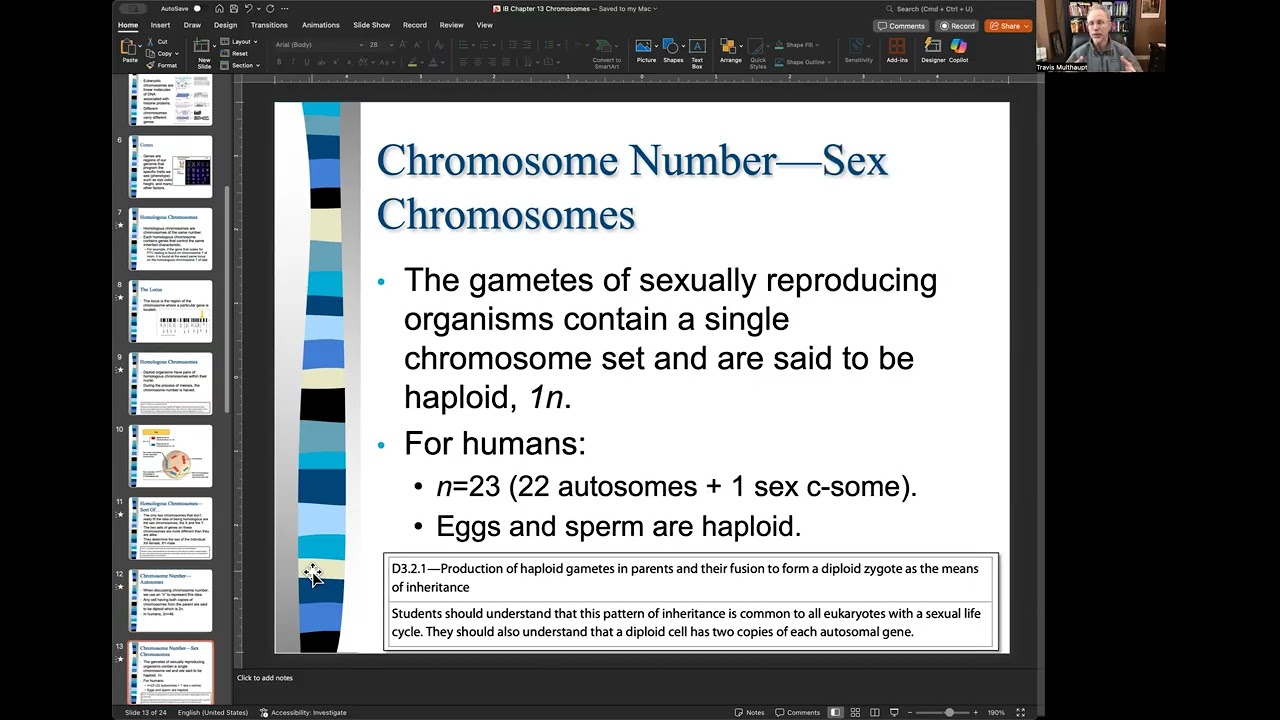Click the Save icon in the title bar

coord(232,9)
